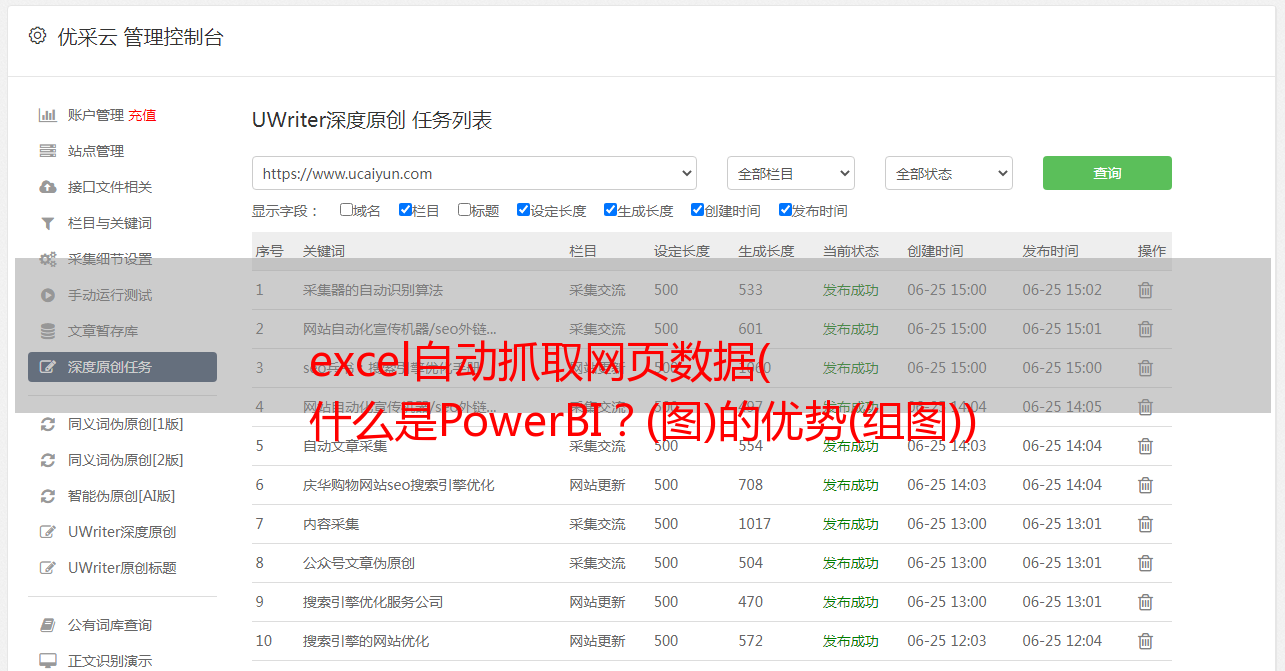Click the green 查询 button
Screen dimensions: 1285x671
click(1107, 173)
